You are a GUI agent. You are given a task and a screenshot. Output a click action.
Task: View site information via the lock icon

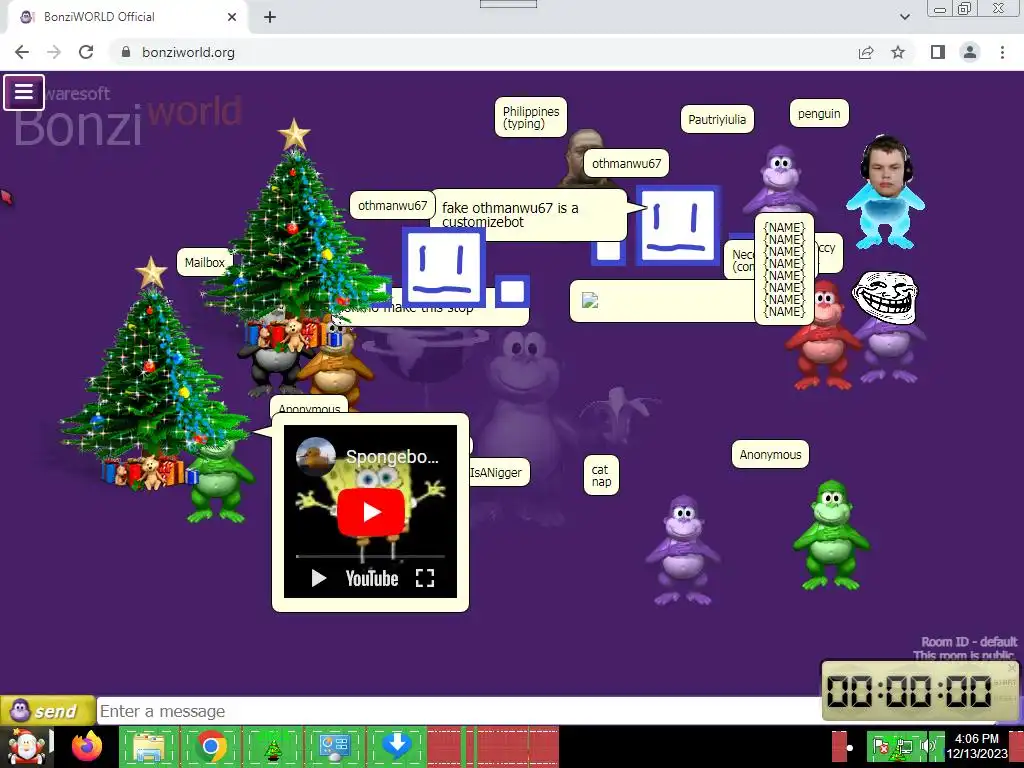126,52
